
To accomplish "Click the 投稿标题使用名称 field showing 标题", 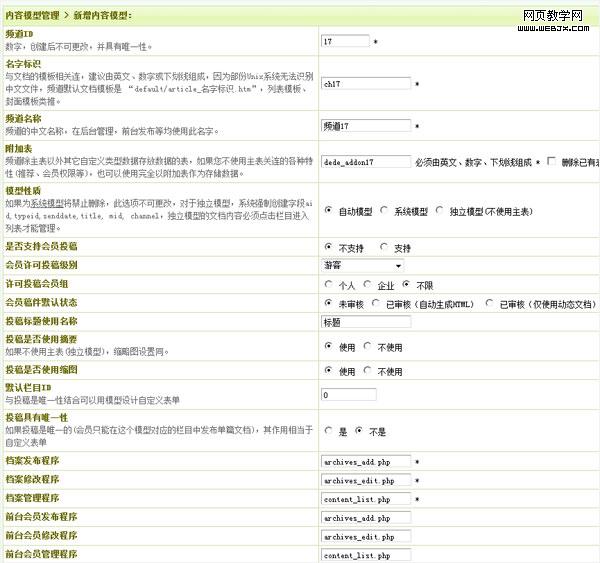I will click(366, 322).
